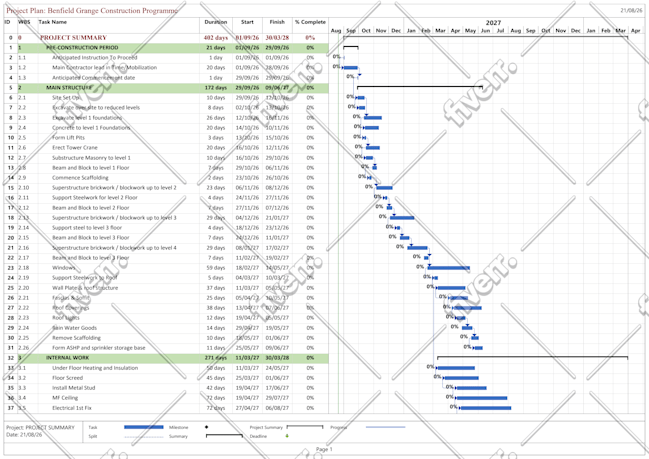The height and width of the screenshot is (459, 649).
Task: Select the INTERNAL WORK summary row
Action: 166,358
